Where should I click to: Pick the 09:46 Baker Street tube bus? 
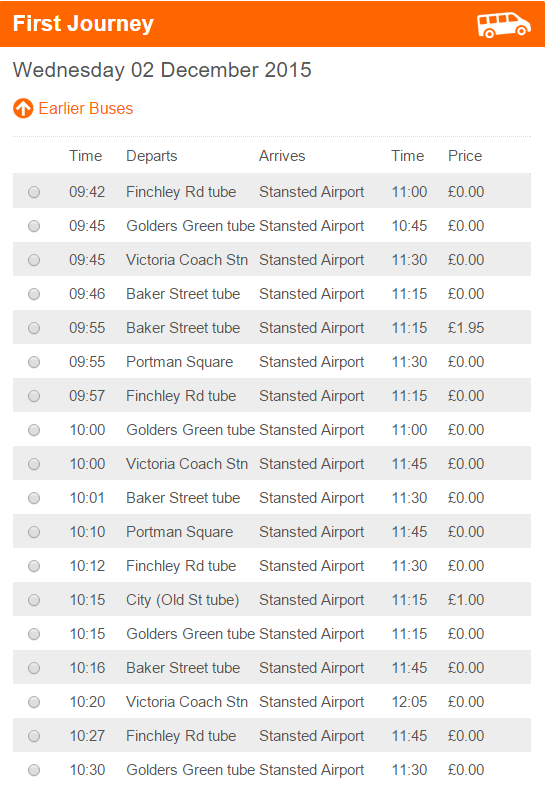pos(34,294)
